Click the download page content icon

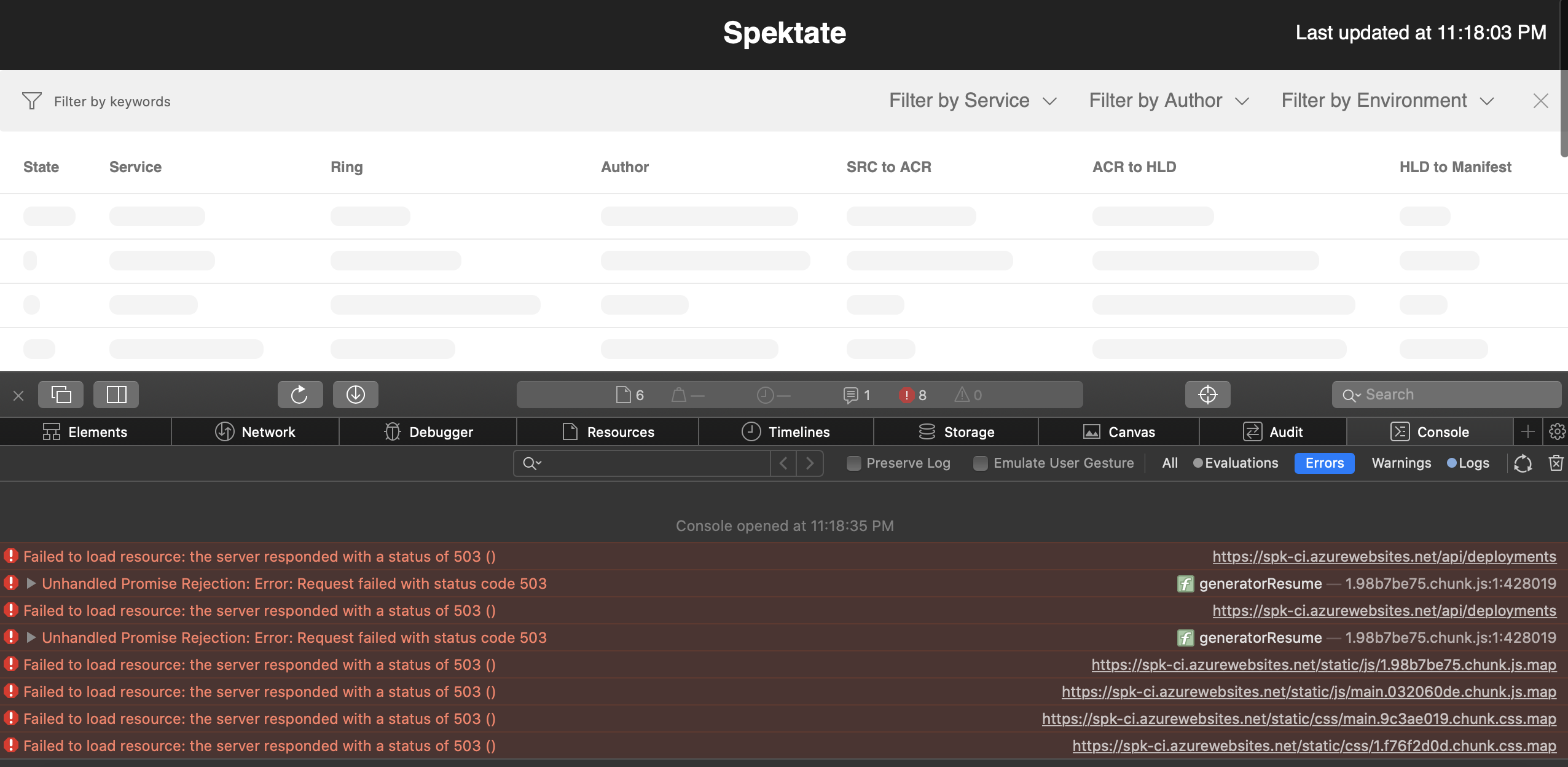coord(355,394)
